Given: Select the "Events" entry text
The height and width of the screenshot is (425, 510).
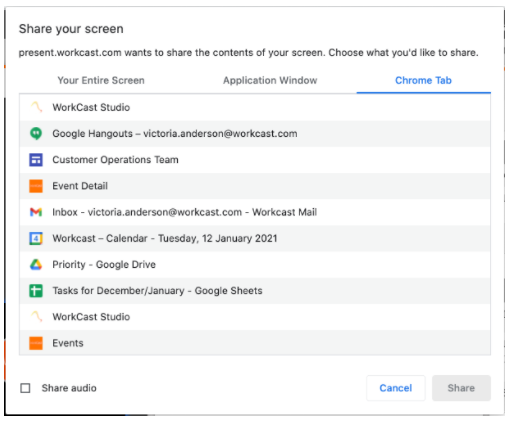Looking at the screenshot, I should click(68, 343).
